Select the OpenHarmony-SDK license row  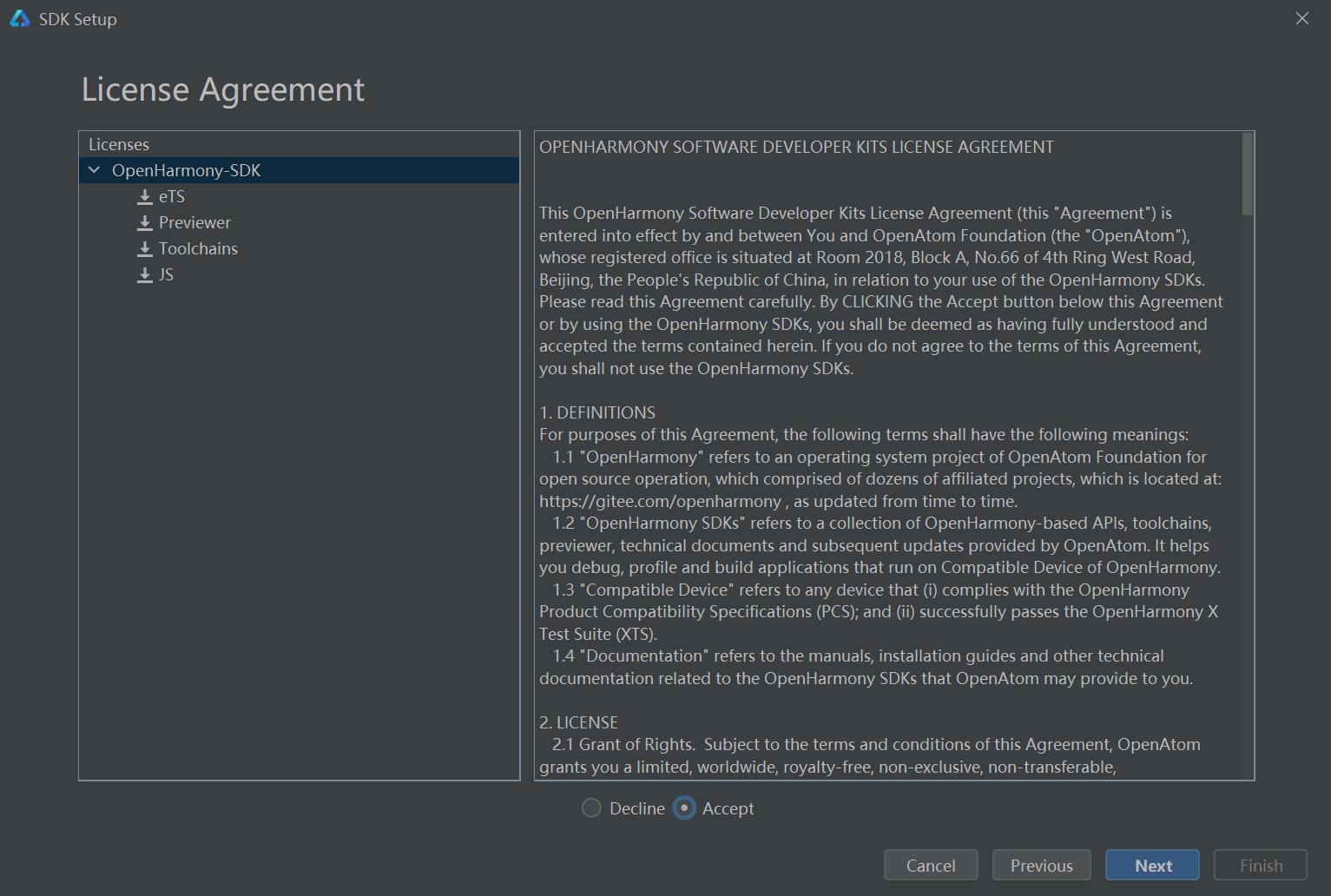pos(300,170)
